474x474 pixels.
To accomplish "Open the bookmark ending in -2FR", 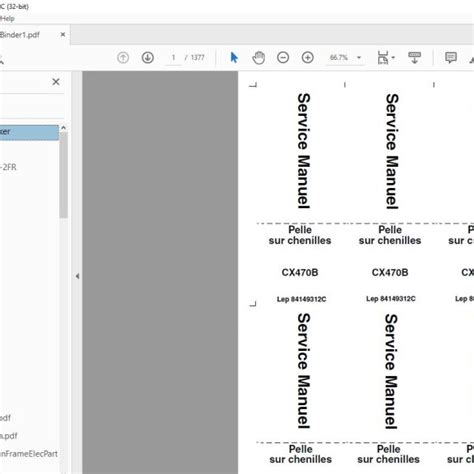I will pyautogui.click(x=8, y=167).
